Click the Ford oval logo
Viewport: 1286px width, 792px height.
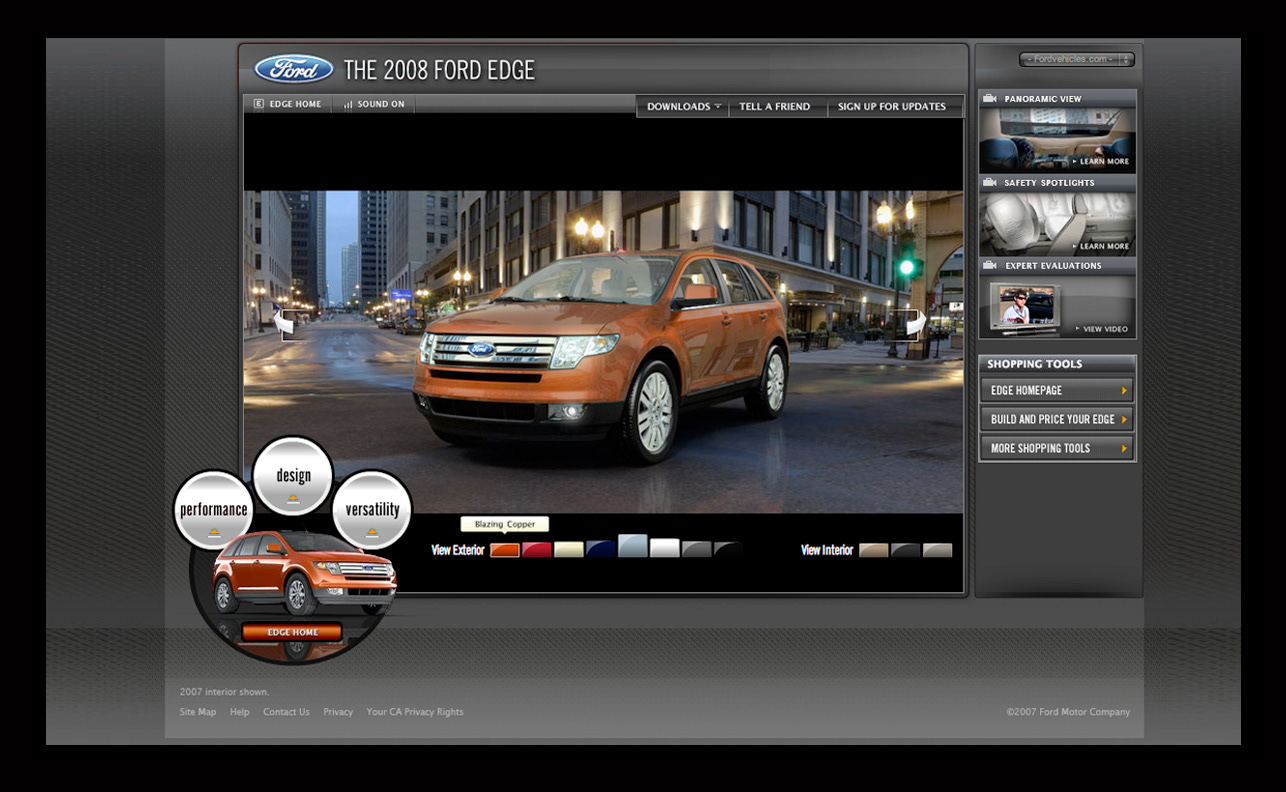pyautogui.click(x=294, y=69)
